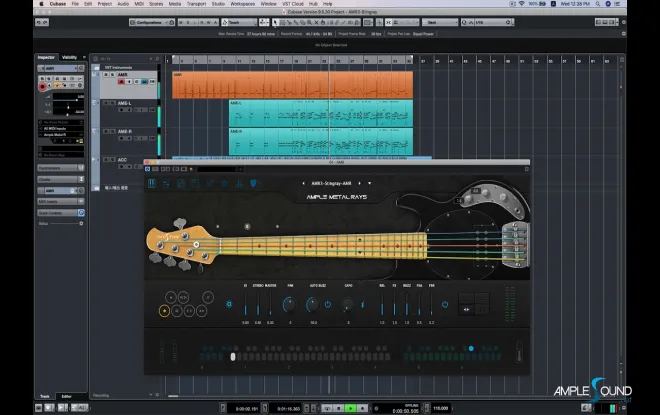This screenshot has width=660, height=415.
Task: Click the Wi-Fi icon in menu bar
Action: coord(522,4)
